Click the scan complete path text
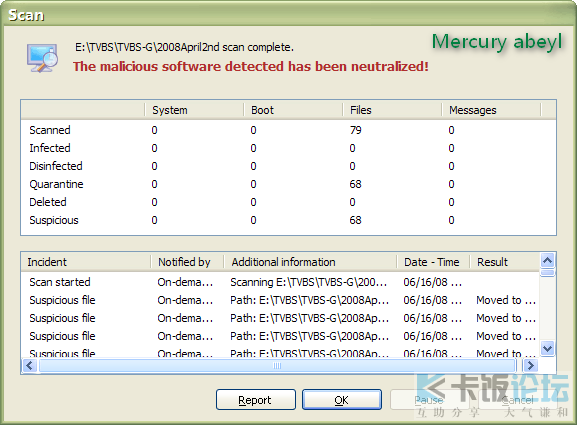The height and width of the screenshot is (425, 577). pyautogui.click(x=184, y=47)
